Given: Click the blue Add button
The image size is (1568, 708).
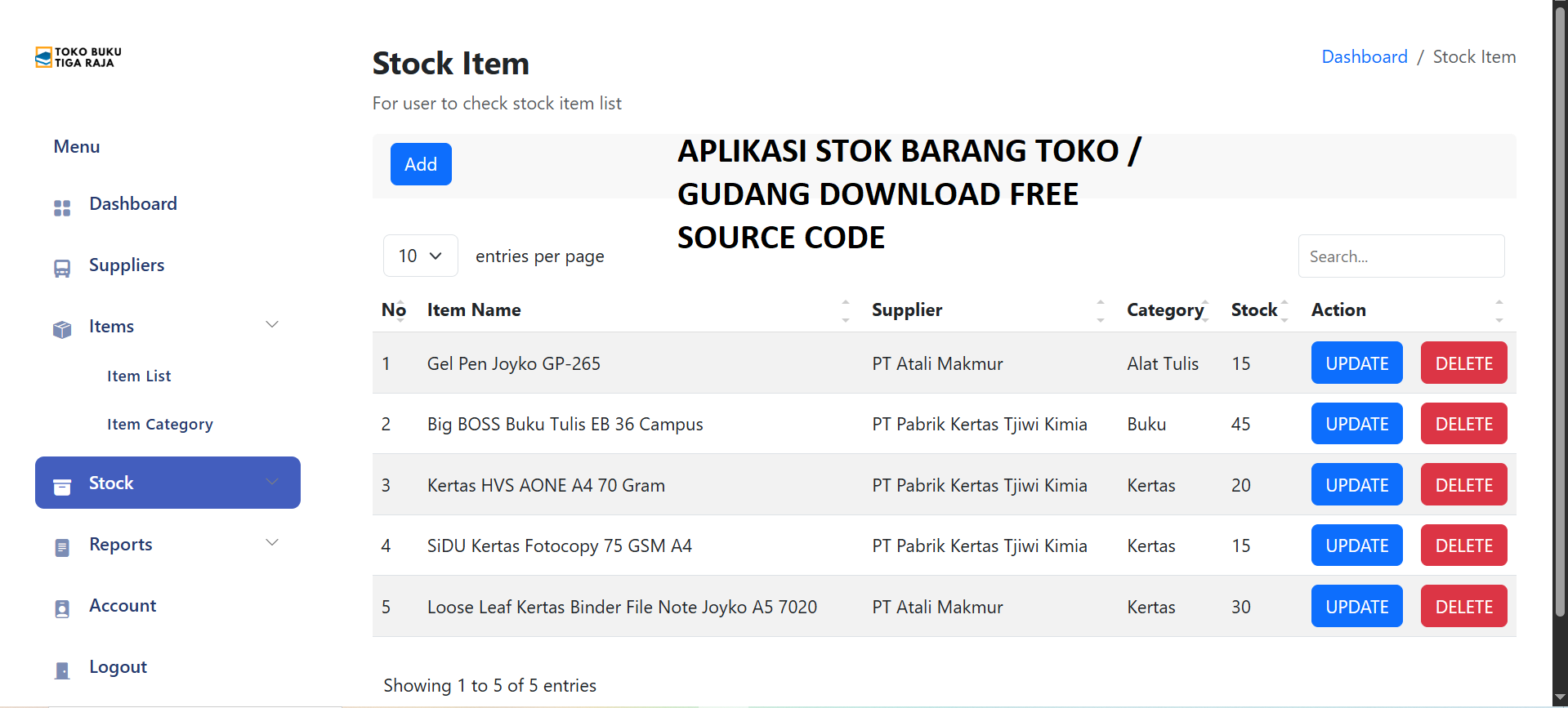Looking at the screenshot, I should 421,164.
